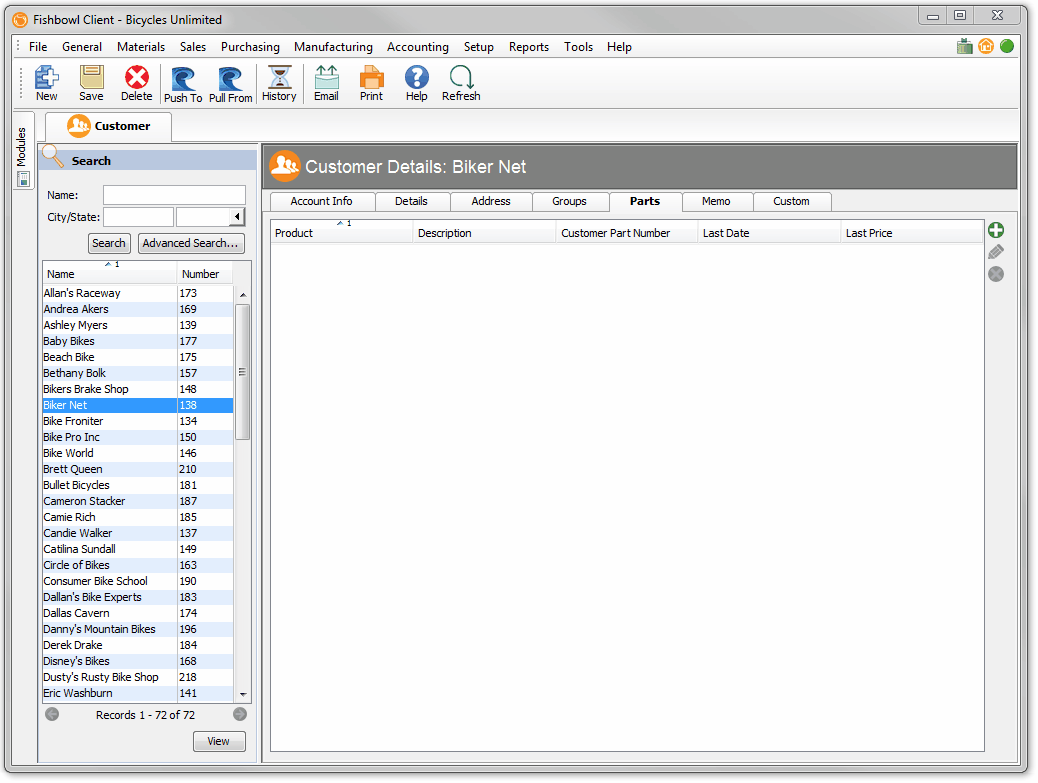
Task: Click the City input field
Action: (138, 217)
